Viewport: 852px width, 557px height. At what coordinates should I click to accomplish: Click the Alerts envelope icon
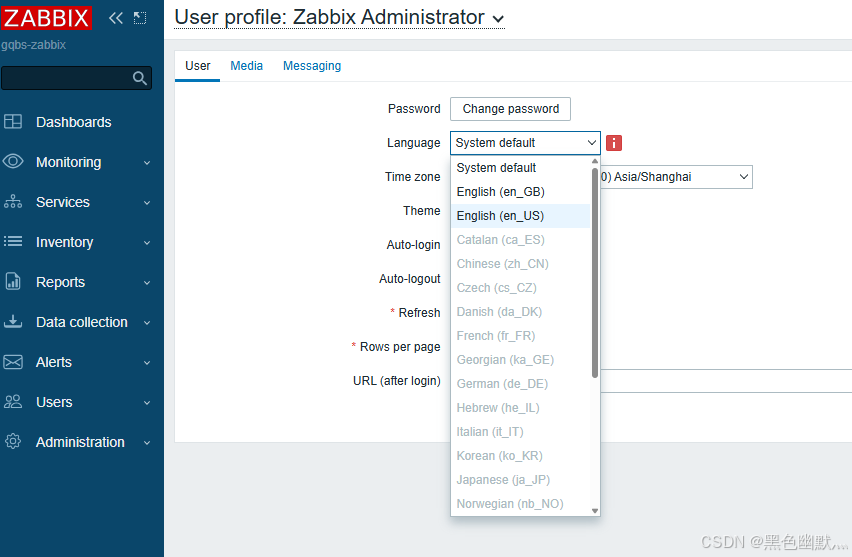(13, 362)
